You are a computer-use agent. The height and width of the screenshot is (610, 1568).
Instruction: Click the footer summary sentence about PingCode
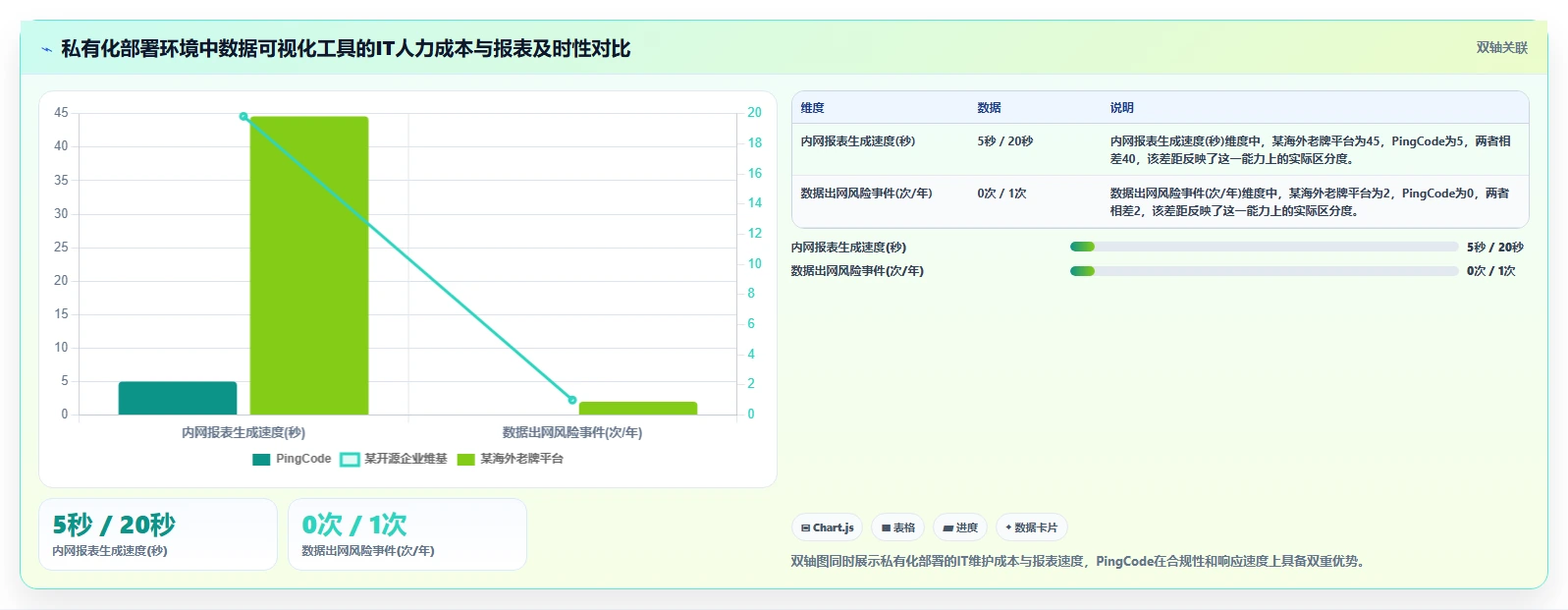tap(1080, 562)
